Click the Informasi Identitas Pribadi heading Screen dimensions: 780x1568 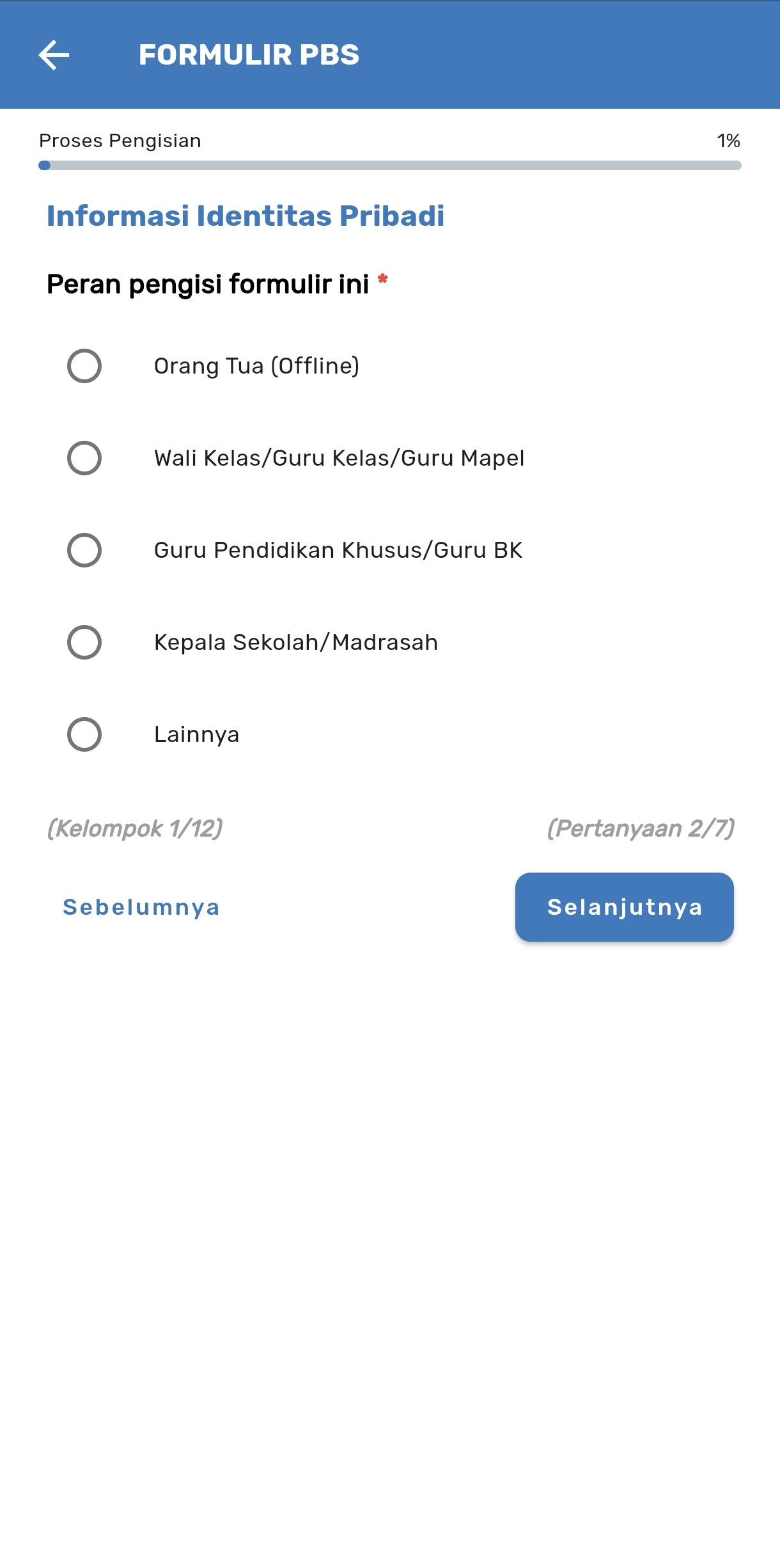(x=246, y=216)
